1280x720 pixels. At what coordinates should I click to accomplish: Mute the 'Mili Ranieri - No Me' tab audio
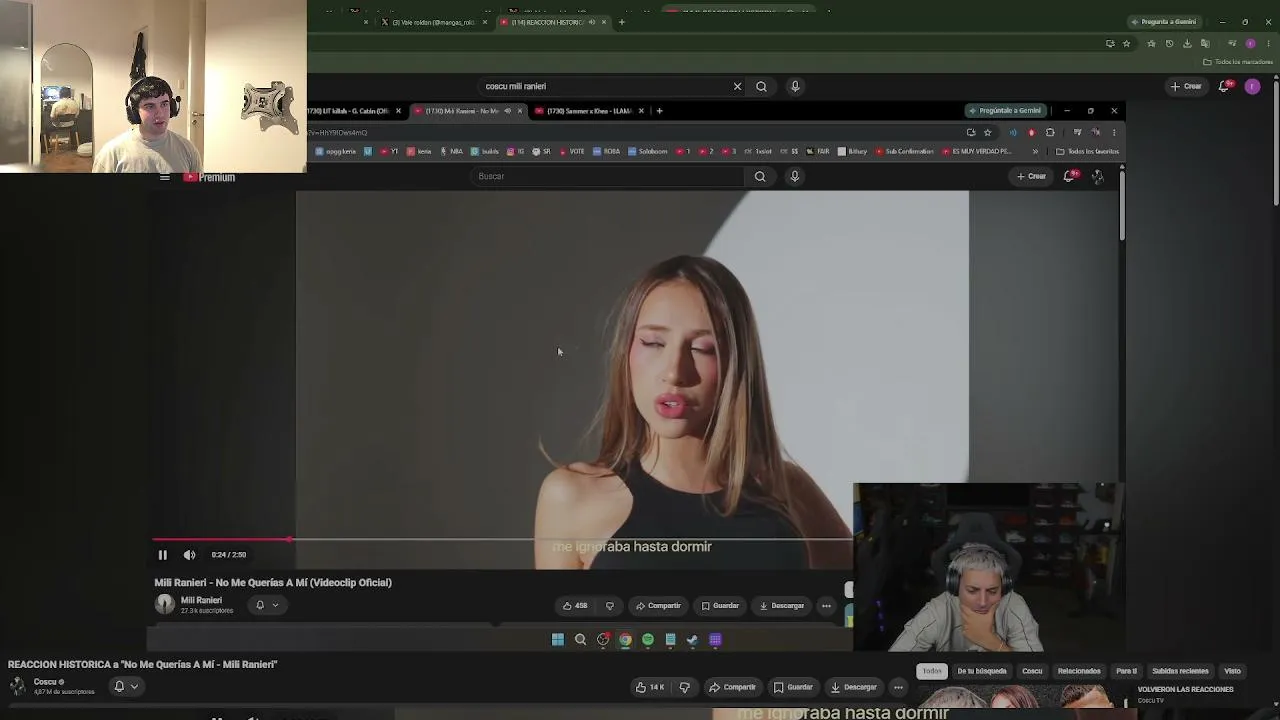pos(507,111)
